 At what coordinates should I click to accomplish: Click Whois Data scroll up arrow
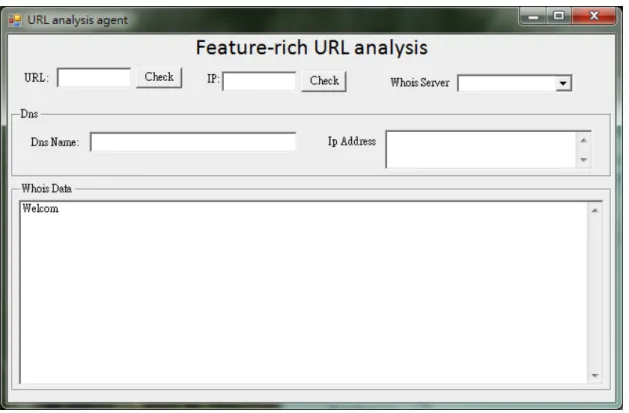(595, 211)
